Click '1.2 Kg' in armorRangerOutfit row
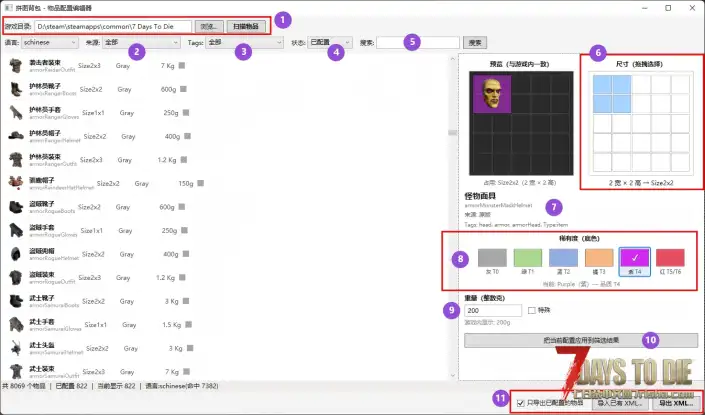This screenshot has width=705, height=415. pyautogui.click(x=167, y=160)
